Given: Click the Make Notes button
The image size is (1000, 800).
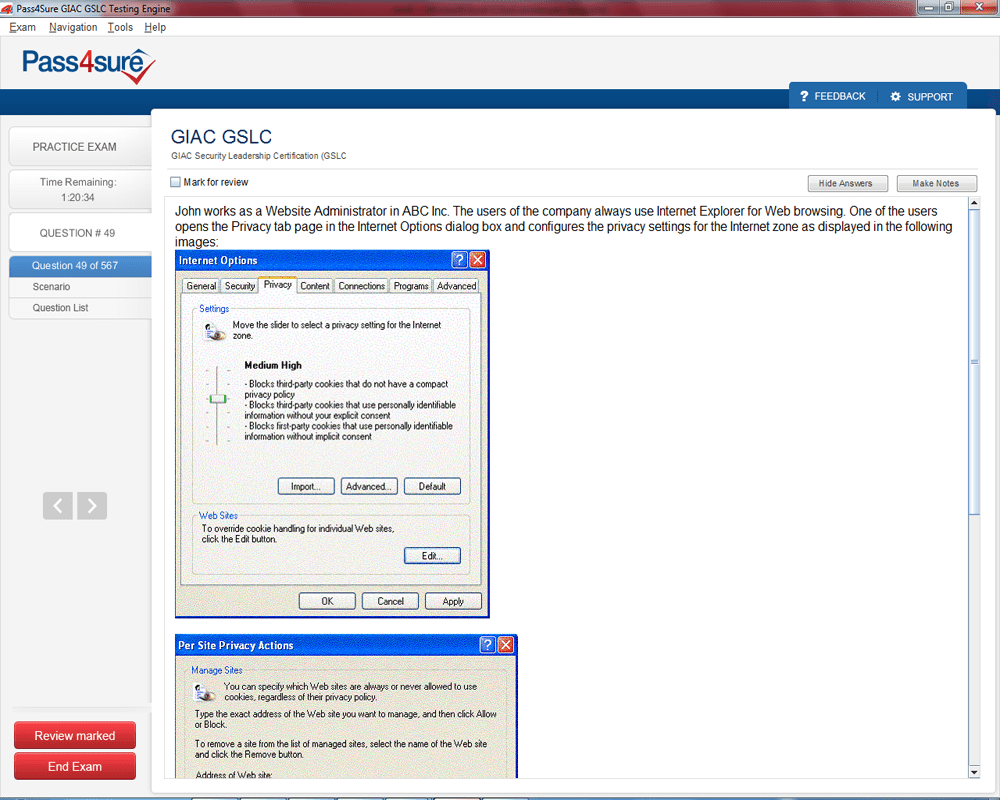Looking at the screenshot, I should 936,183.
